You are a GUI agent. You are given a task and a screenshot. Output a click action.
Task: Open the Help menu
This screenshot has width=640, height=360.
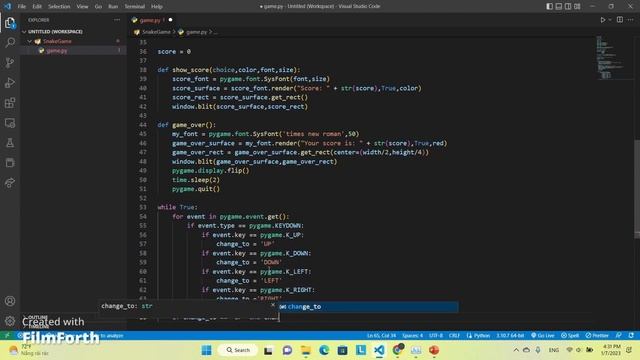pyautogui.click(x=157, y=7)
